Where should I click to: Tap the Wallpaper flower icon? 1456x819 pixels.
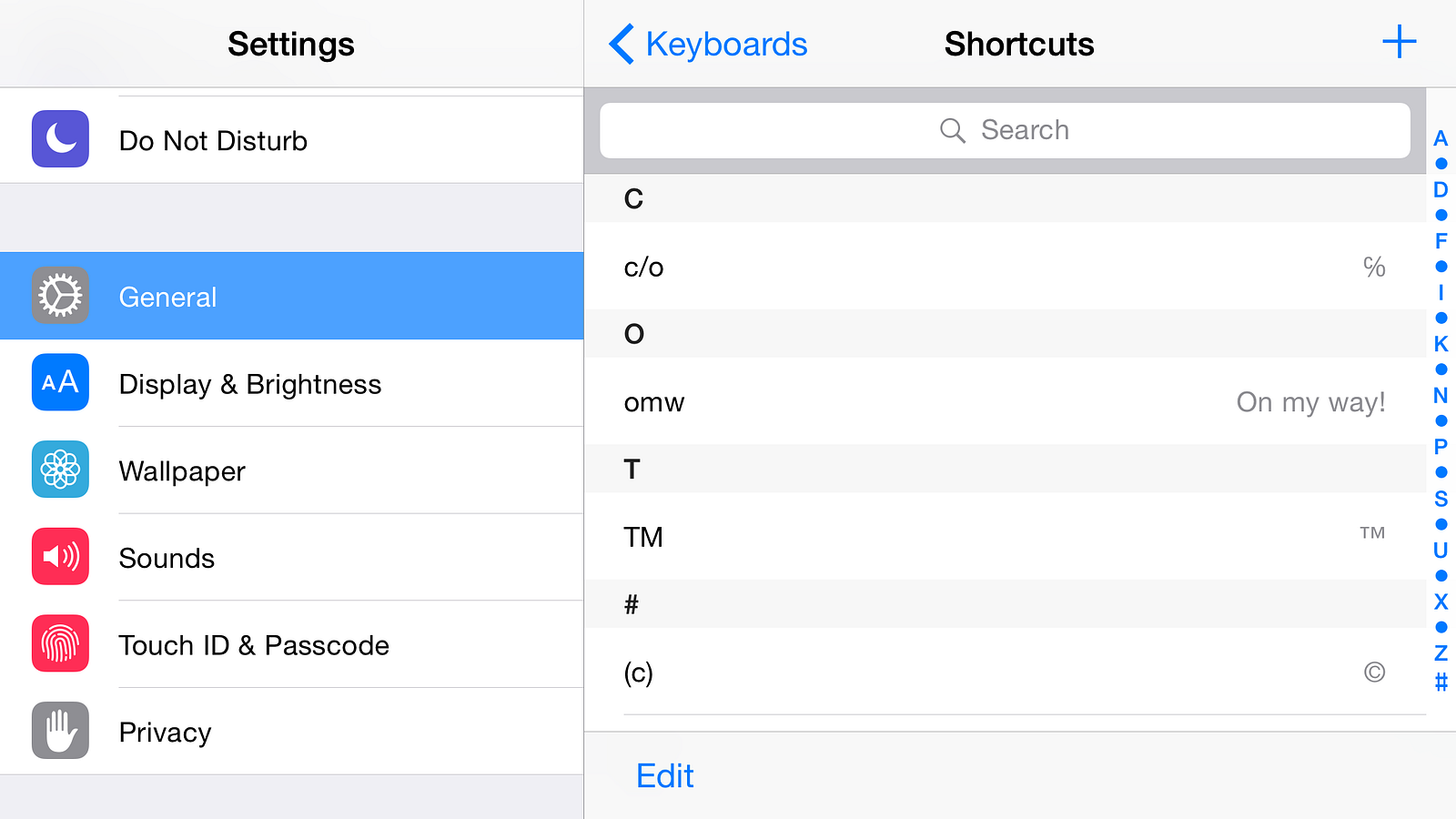pyautogui.click(x=60, y=470)
